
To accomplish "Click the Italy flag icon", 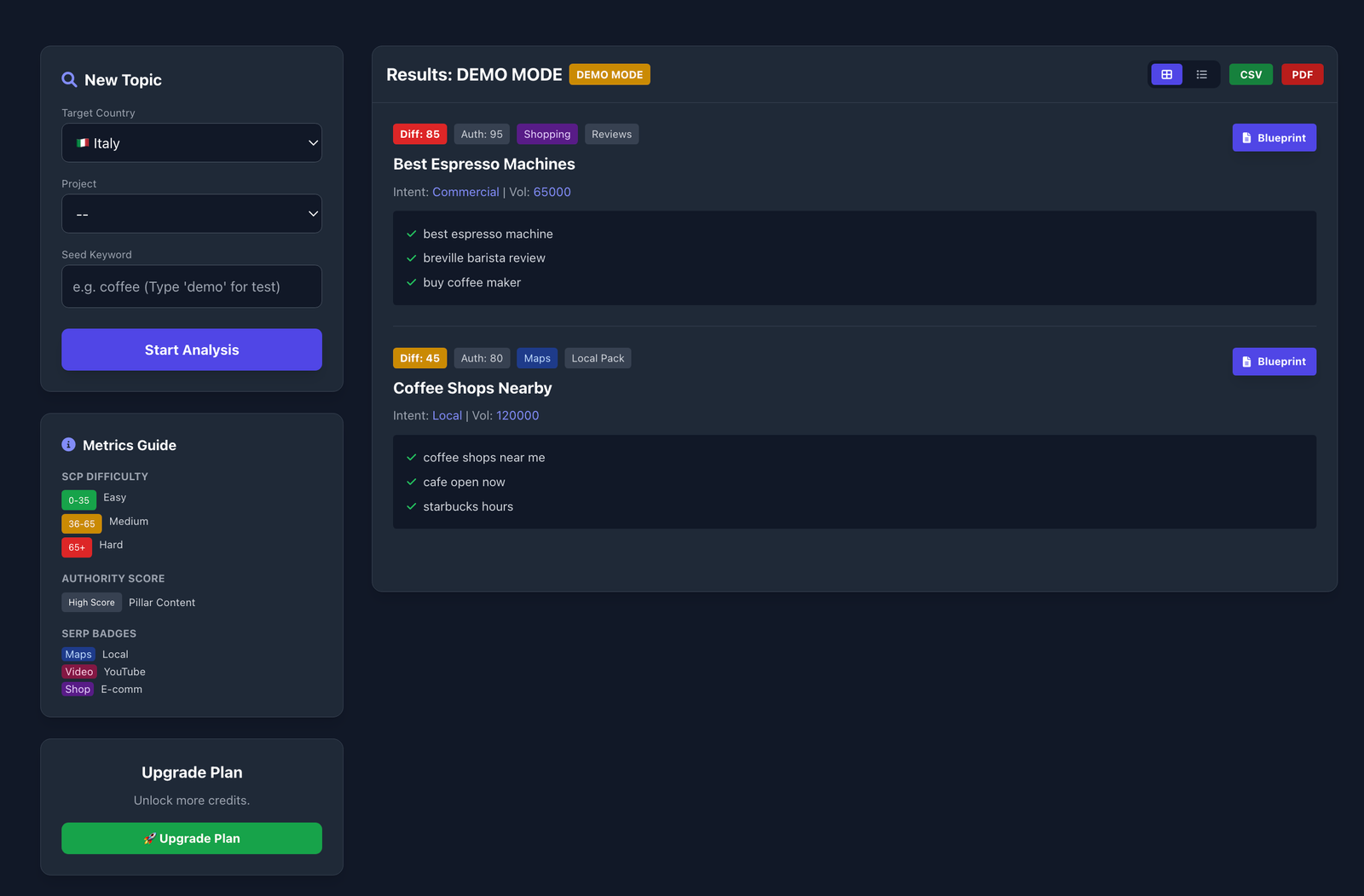I will tap(82, 142).
